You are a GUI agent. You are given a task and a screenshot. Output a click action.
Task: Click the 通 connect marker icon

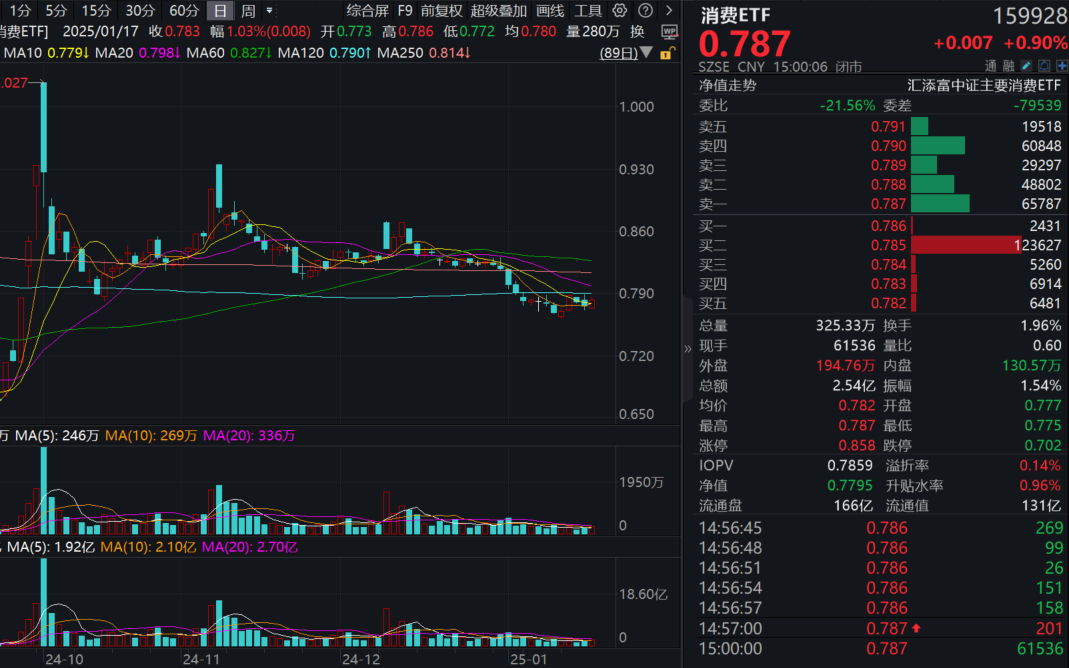pos(992,65)
